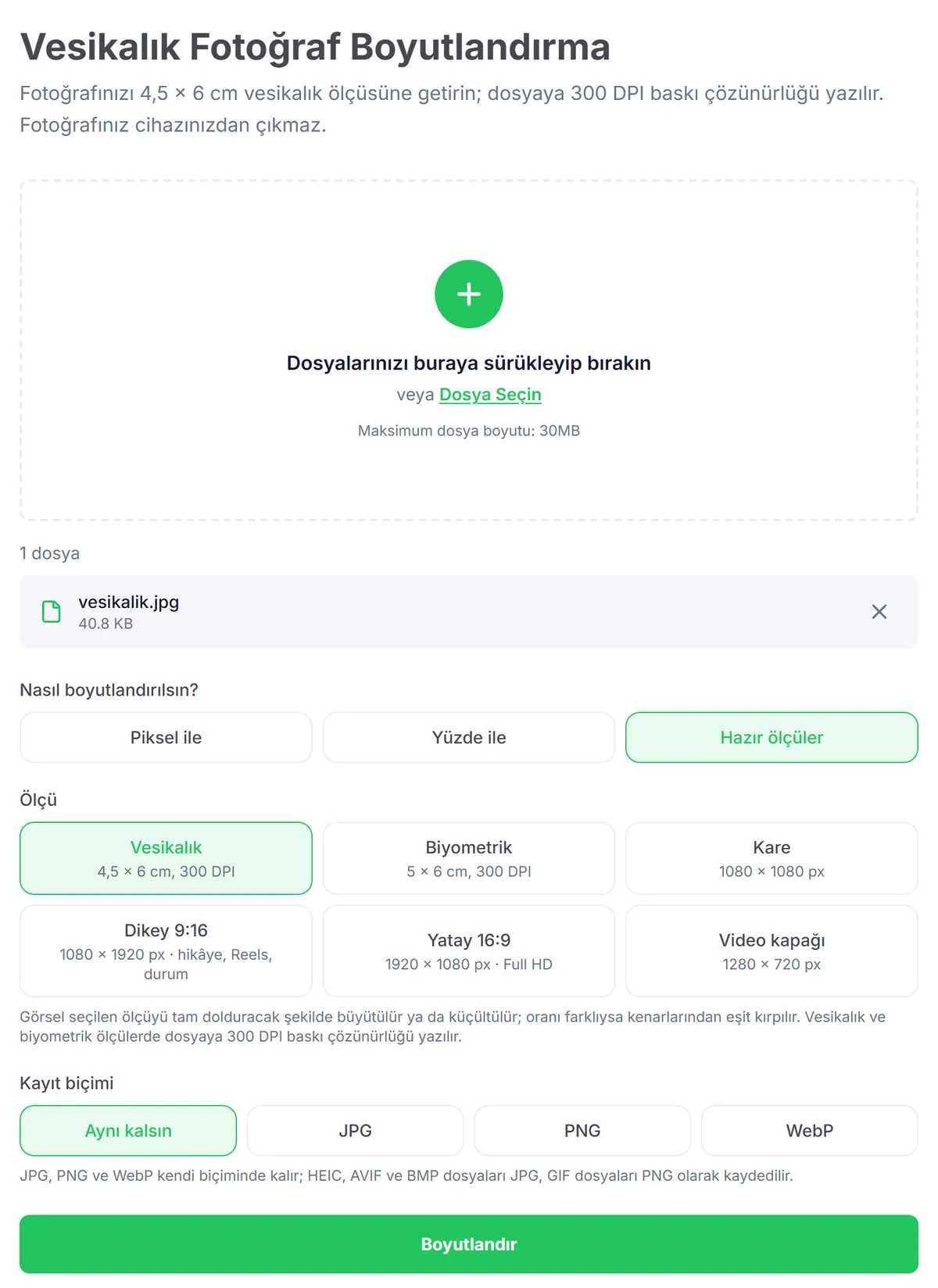Set output format to WebP
938x1288 pixels.
pos(810,1130)
